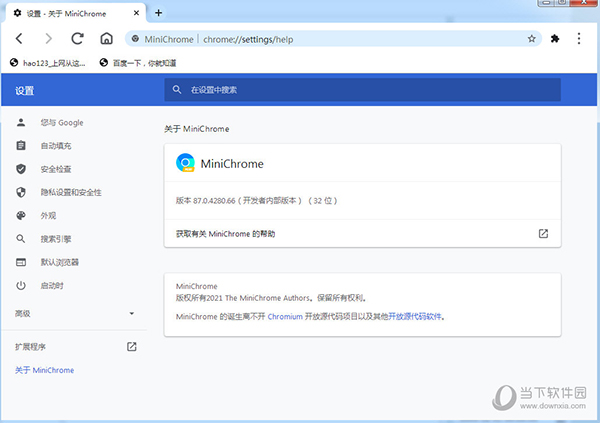Select the 设置 - 关于 MiniChrome tab
The image size is (600, 423).
click(x=76, y=13)
